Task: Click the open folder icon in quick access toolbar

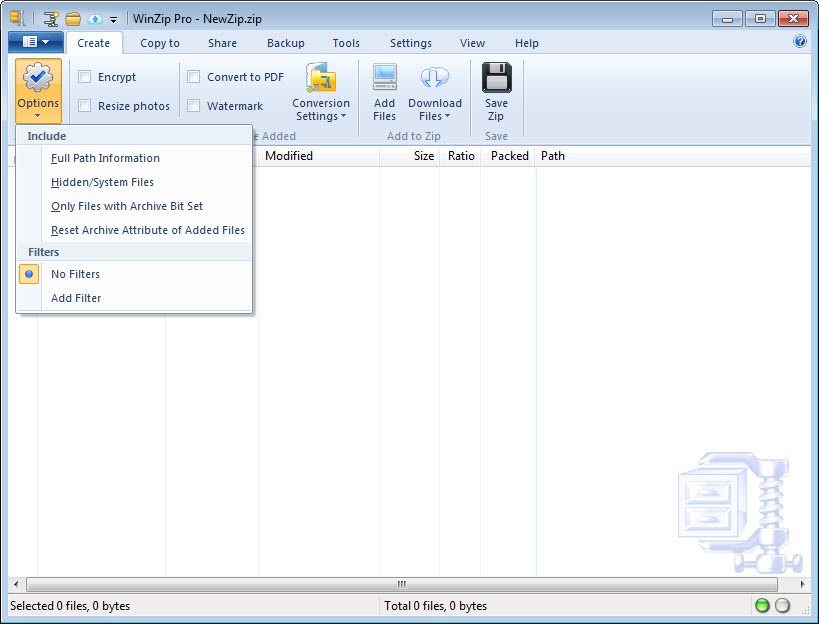Action: [73, 19]
